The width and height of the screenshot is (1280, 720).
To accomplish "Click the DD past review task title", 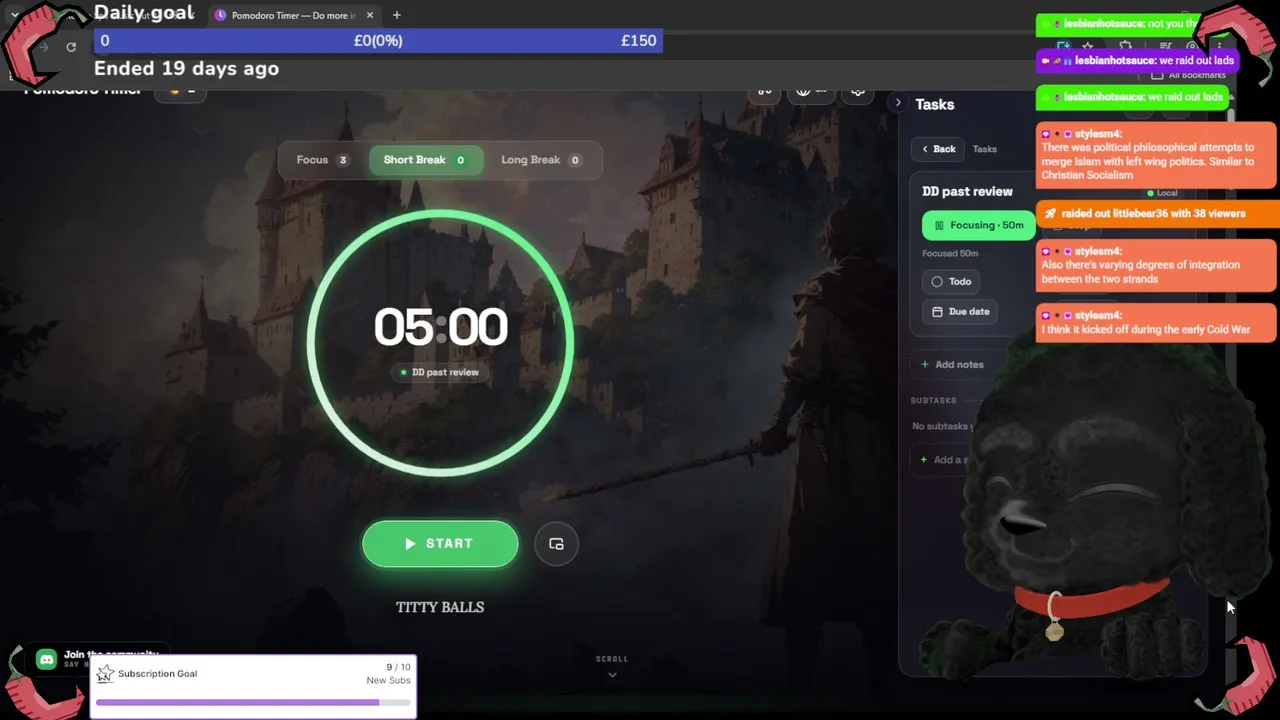I will click(967, 191).
